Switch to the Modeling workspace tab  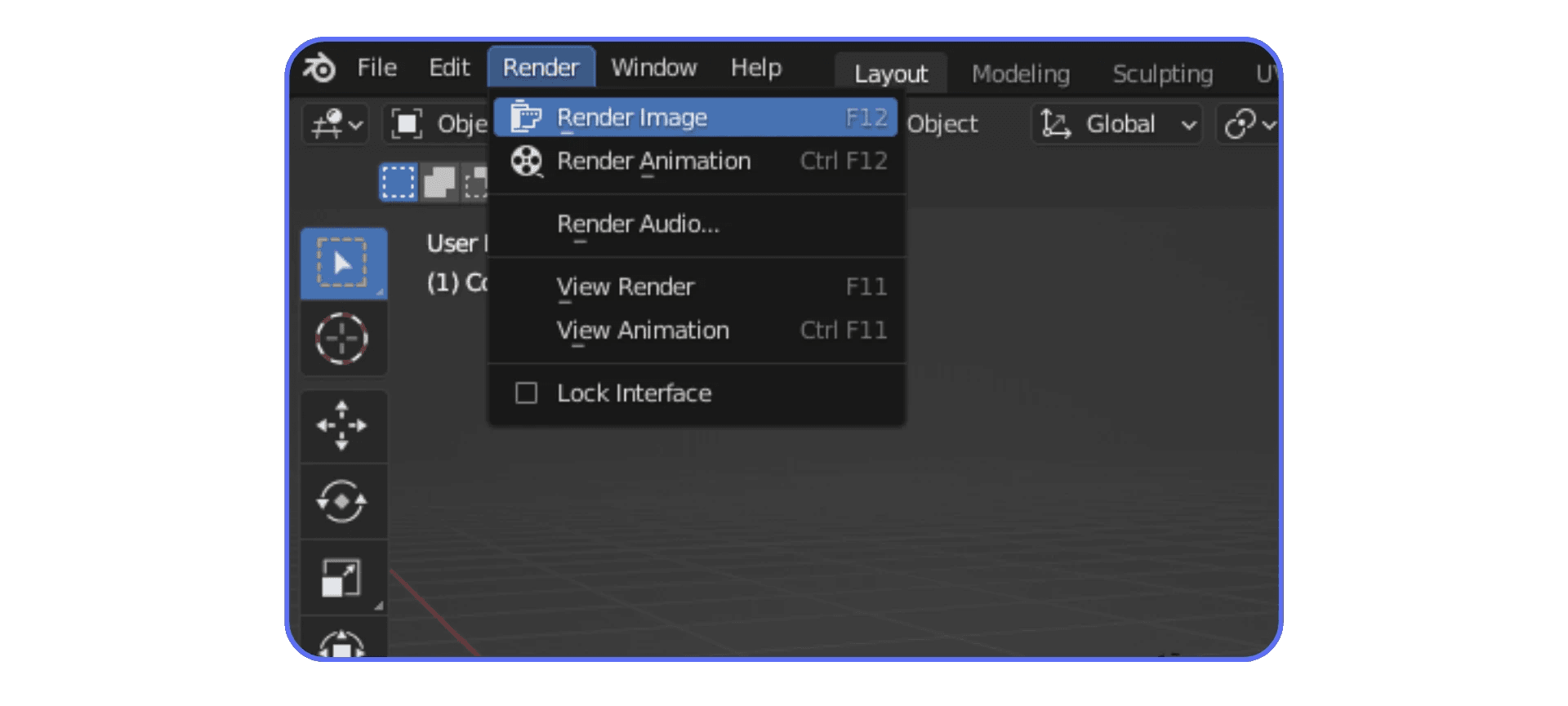click(x=1021, y=74)
